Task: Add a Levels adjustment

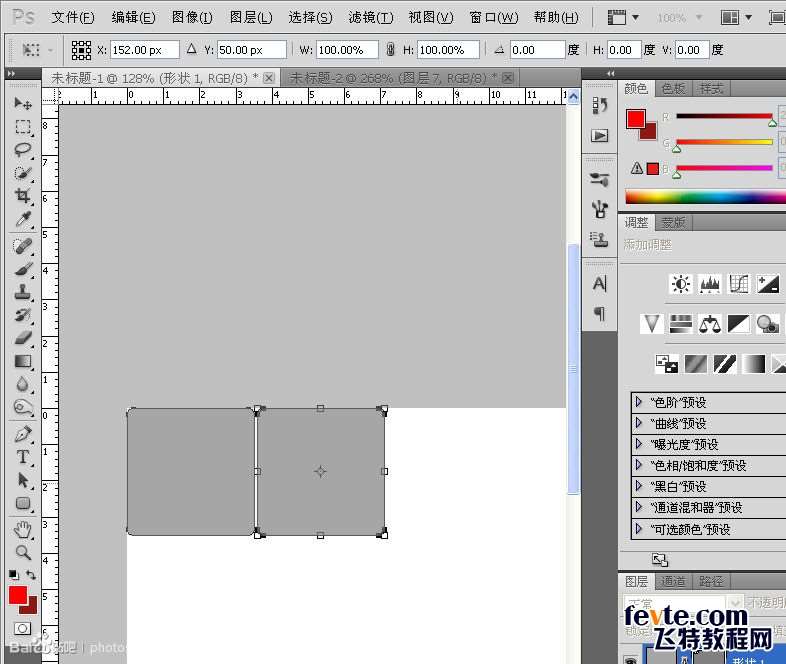Action: point(710,284)
